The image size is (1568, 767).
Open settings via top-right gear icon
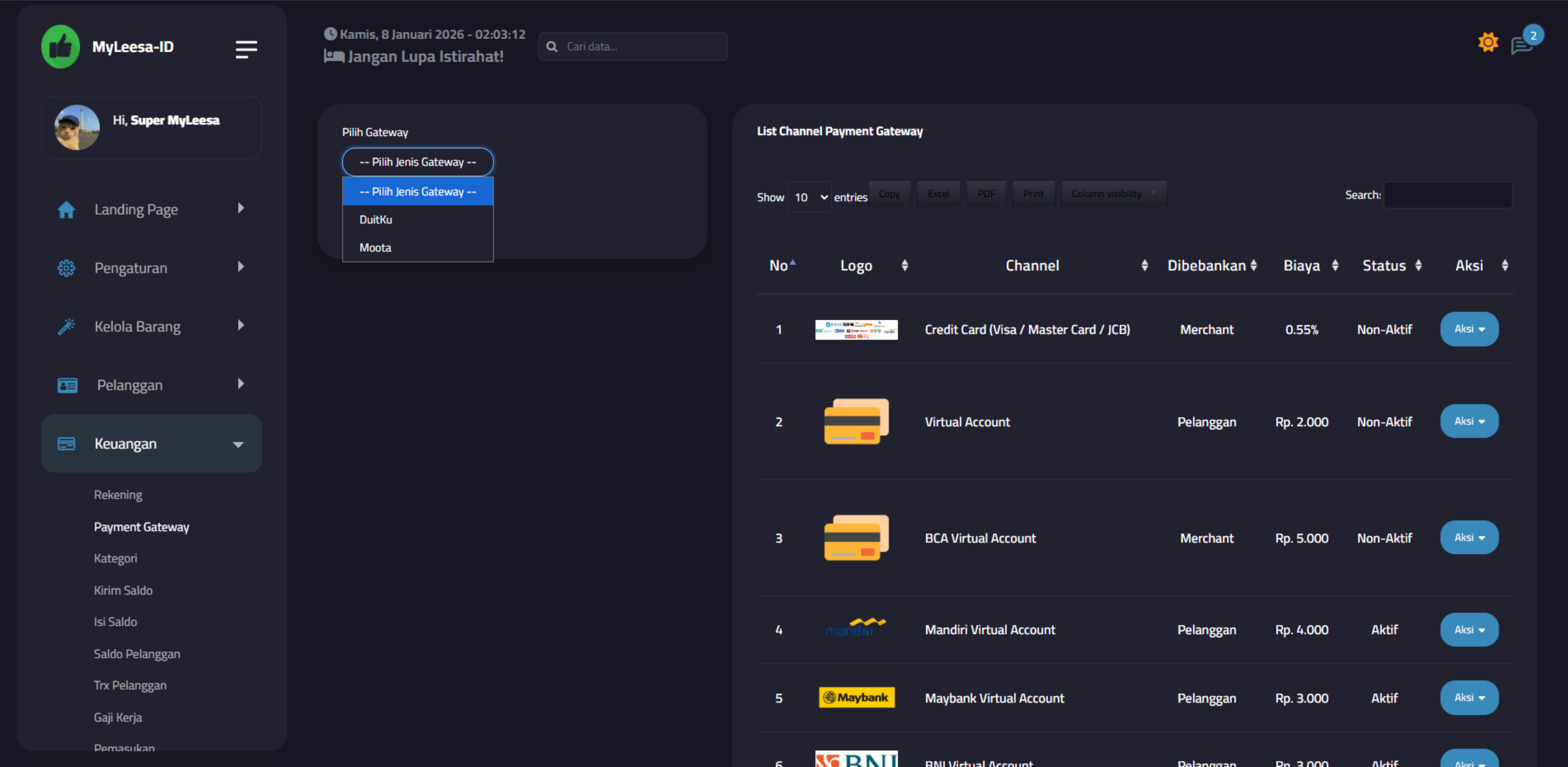pyautogui.click(x=1488, y=41)
